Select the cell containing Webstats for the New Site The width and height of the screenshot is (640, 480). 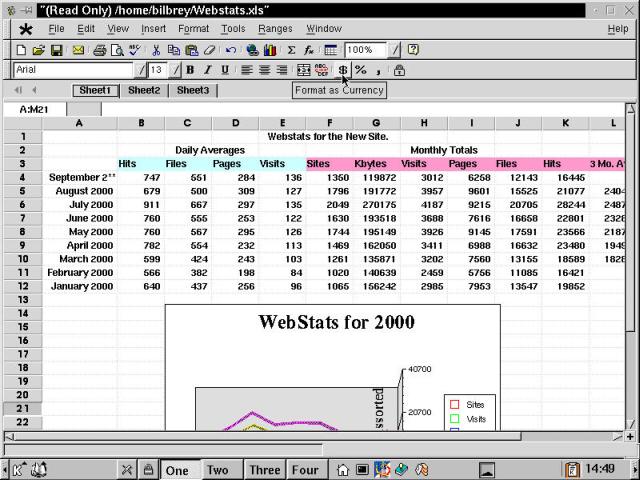click(x=327, y=136)
